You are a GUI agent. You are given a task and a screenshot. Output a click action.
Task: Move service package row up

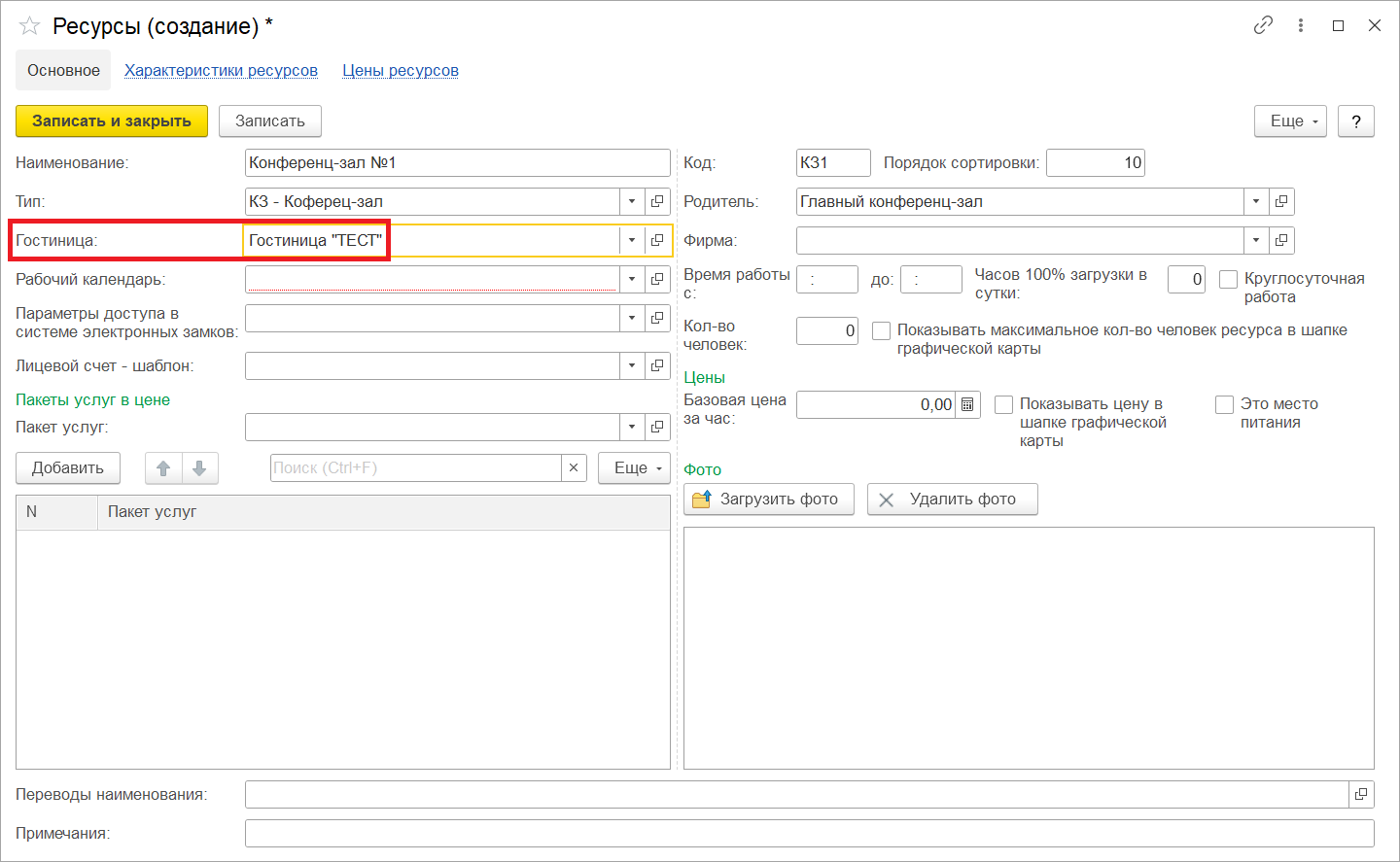coord(163,468)
